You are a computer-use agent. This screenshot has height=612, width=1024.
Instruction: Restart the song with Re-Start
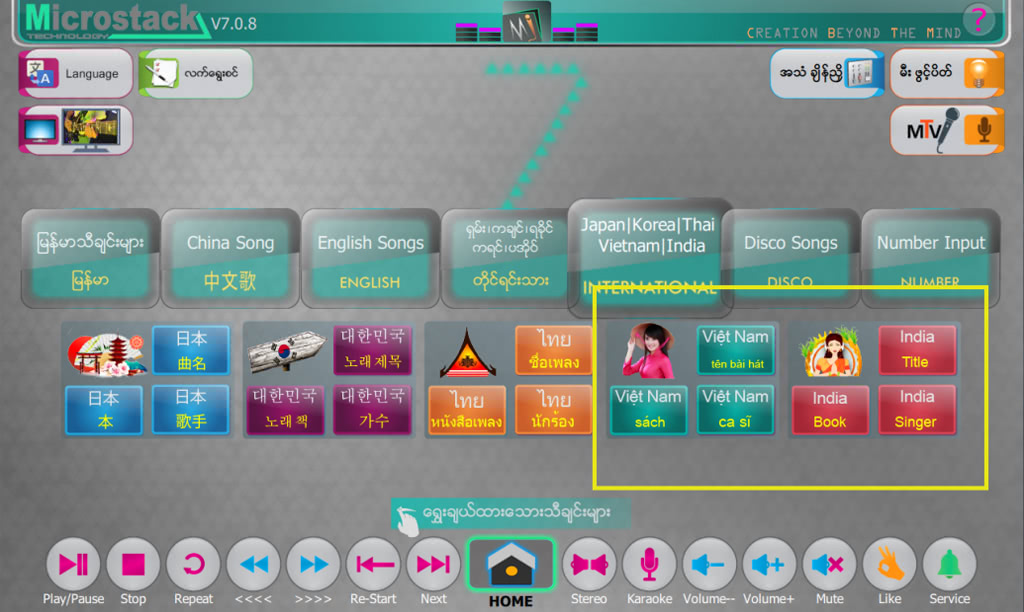tap(373, 565)
